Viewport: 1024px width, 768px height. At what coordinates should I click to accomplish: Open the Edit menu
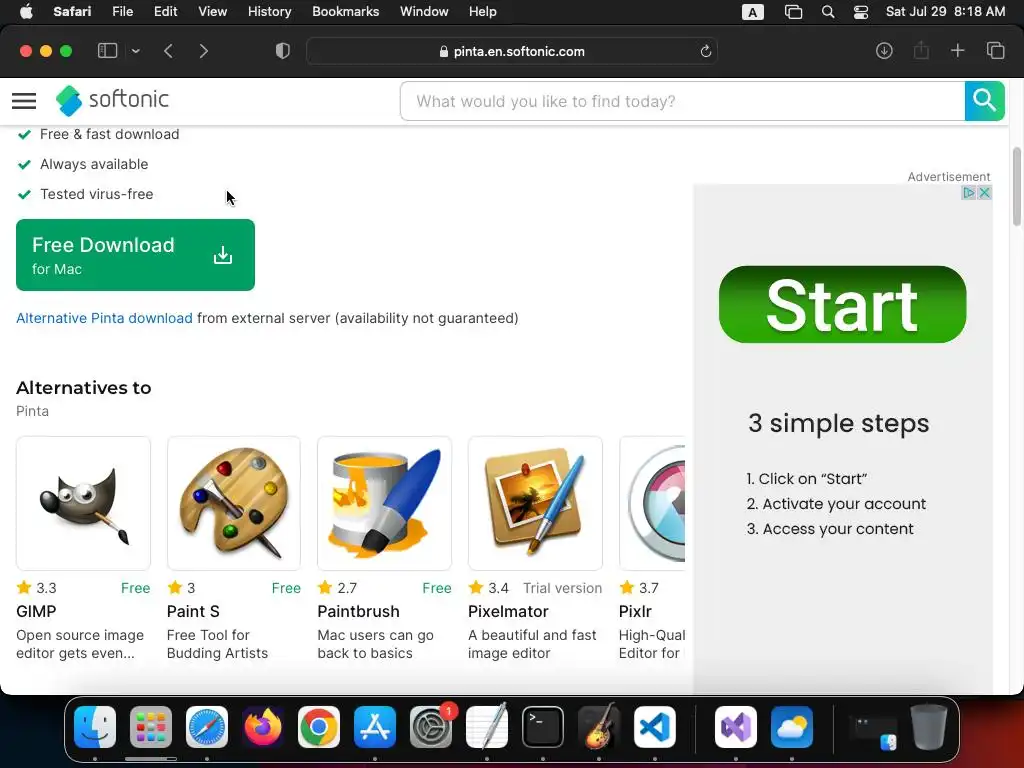[x=165, y=12]
